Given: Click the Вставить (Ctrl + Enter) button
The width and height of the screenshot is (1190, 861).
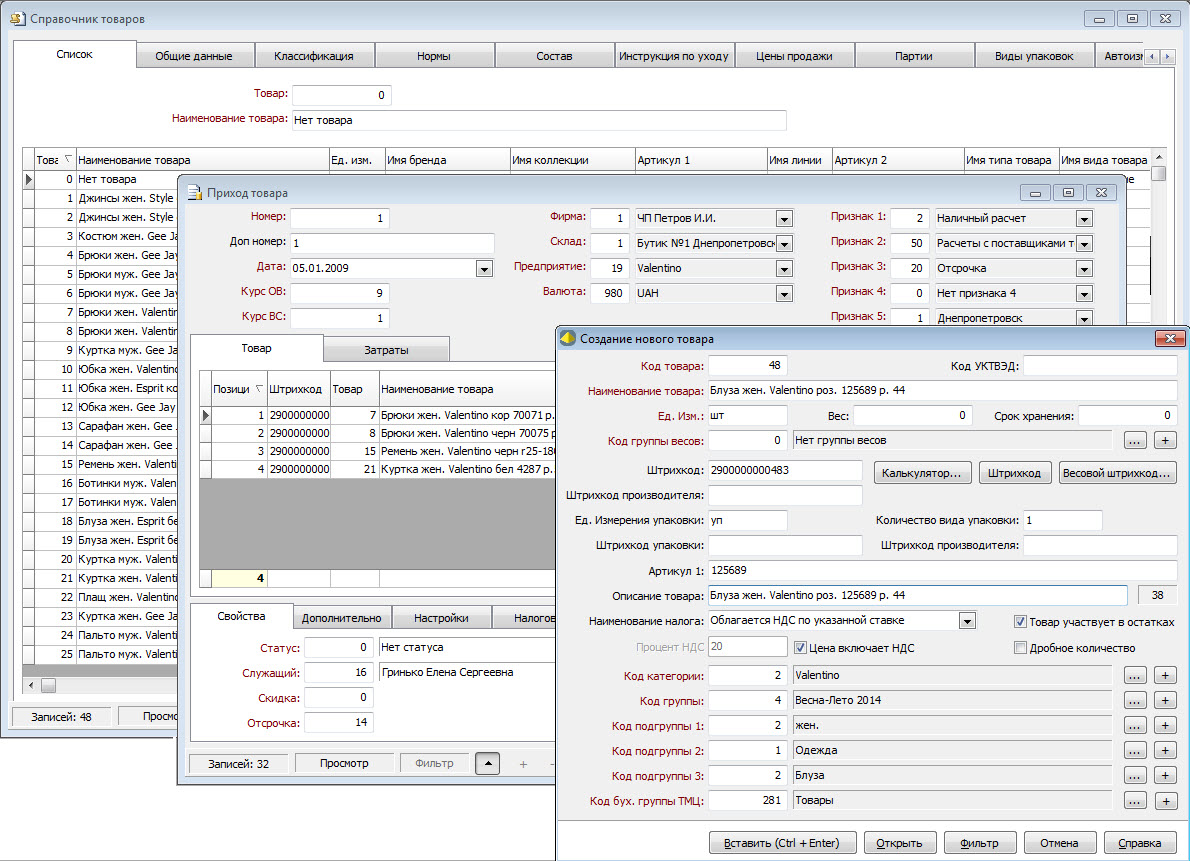Looking at the screenshot, I should [x=782, y=843].
